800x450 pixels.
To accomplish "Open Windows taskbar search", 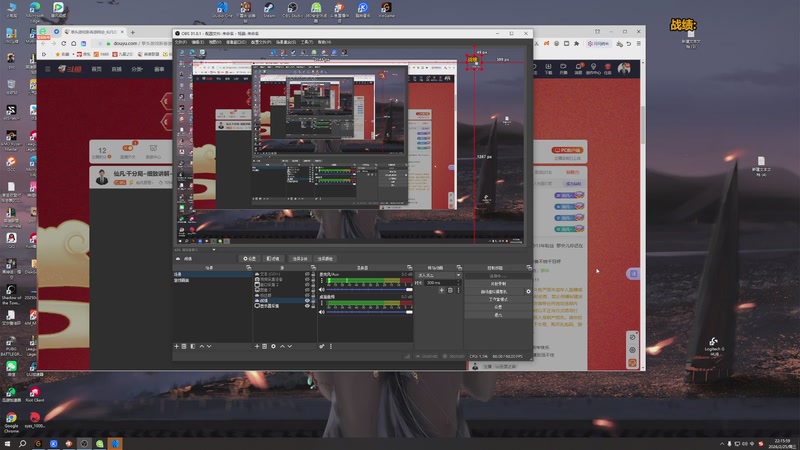I will [x=22, y=444].
